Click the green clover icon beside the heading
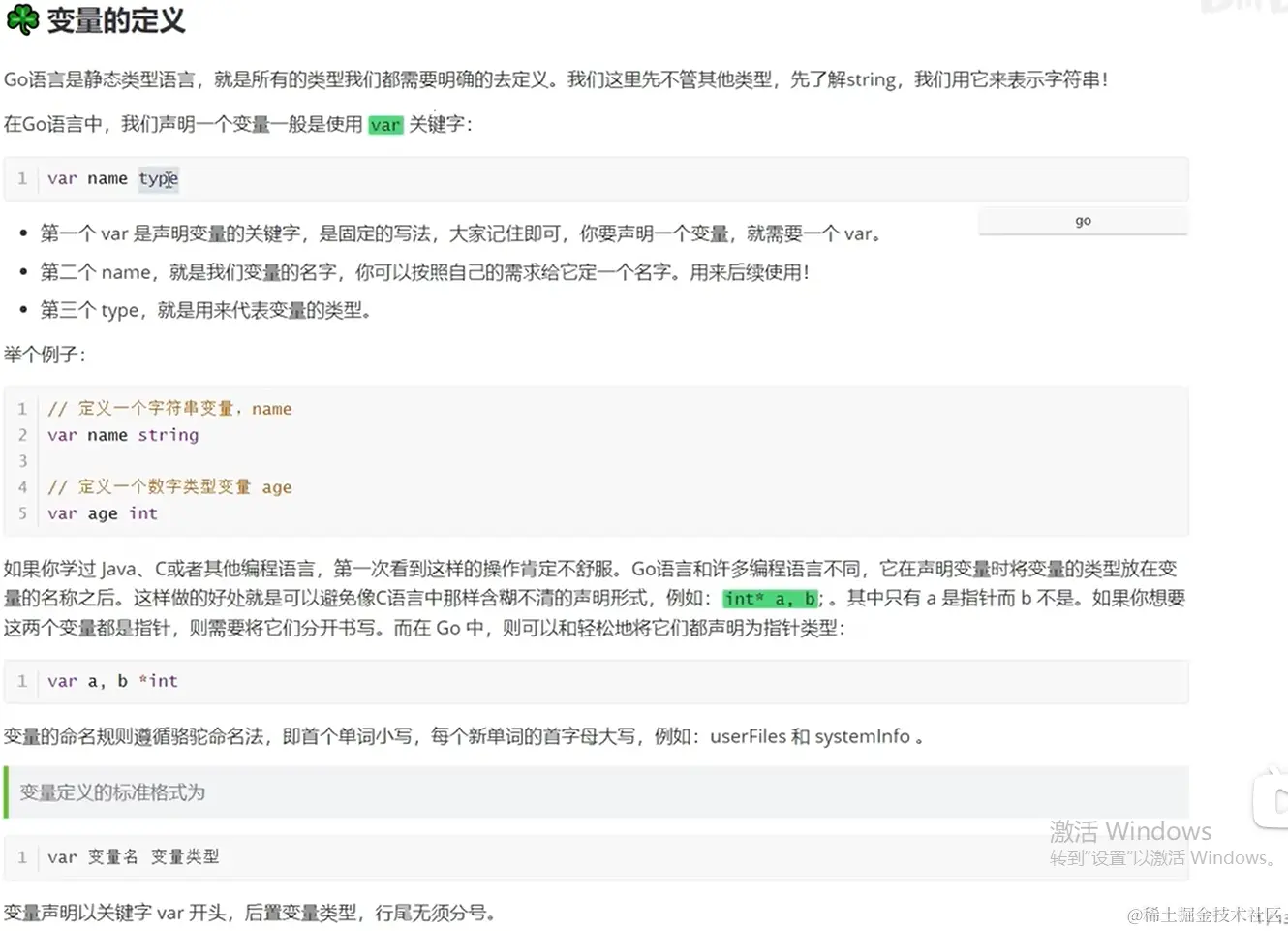 (x=21, y=19)
